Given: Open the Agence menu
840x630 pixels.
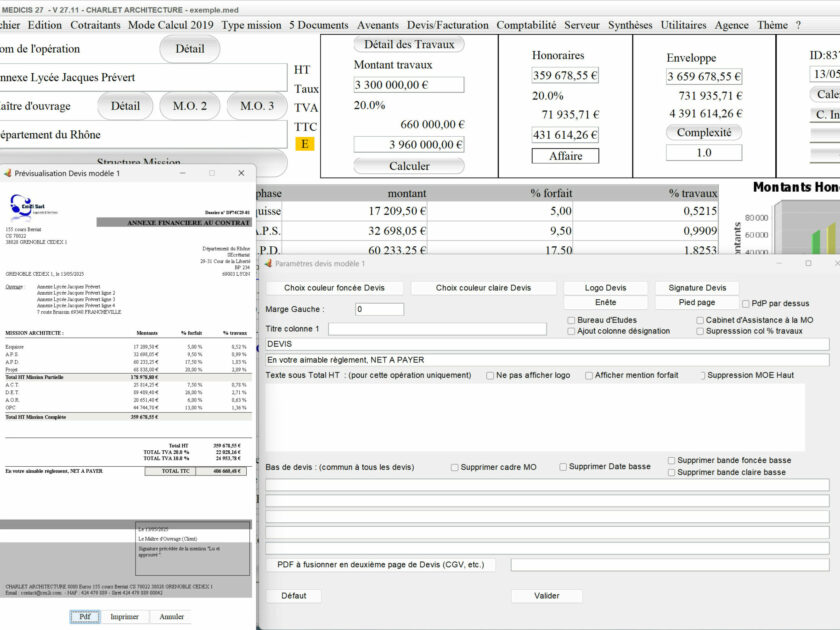Looking at the screenshot, I should pyautogui.click(x=731, y=25).
